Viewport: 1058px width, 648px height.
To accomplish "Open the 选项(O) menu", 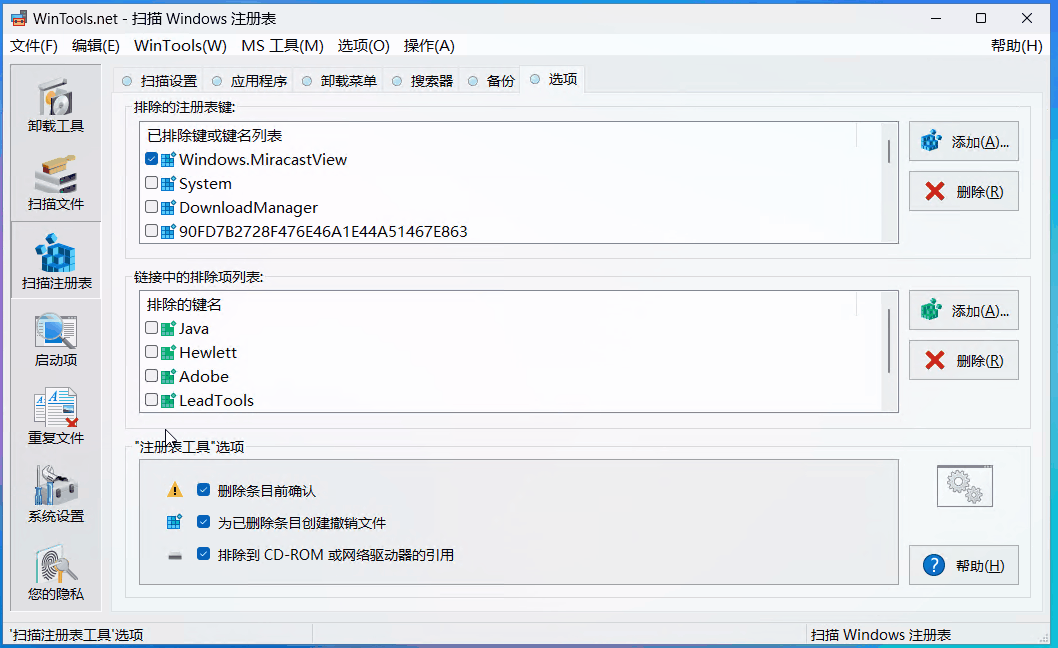I will coord(364,46).
